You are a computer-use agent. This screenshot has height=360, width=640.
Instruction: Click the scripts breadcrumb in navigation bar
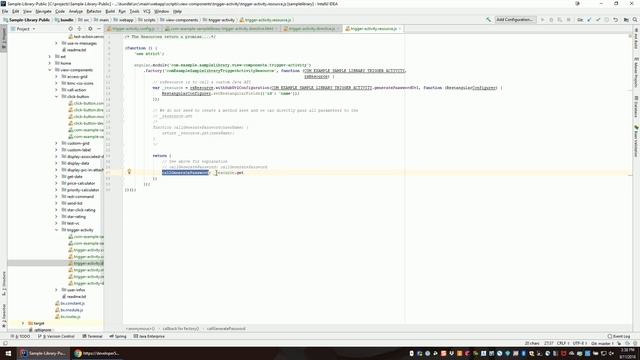point(147,20)
